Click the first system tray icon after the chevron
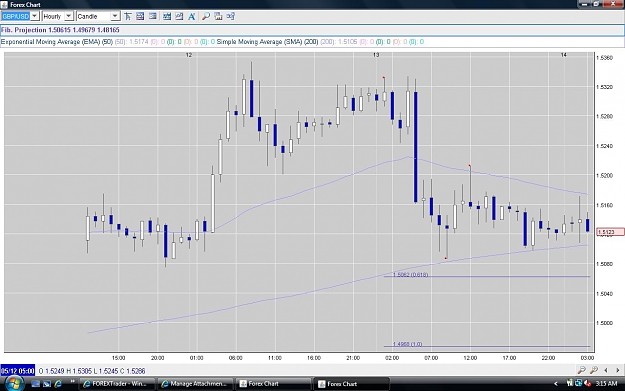The width and height of the screenshot is (625, 391). 570,383
